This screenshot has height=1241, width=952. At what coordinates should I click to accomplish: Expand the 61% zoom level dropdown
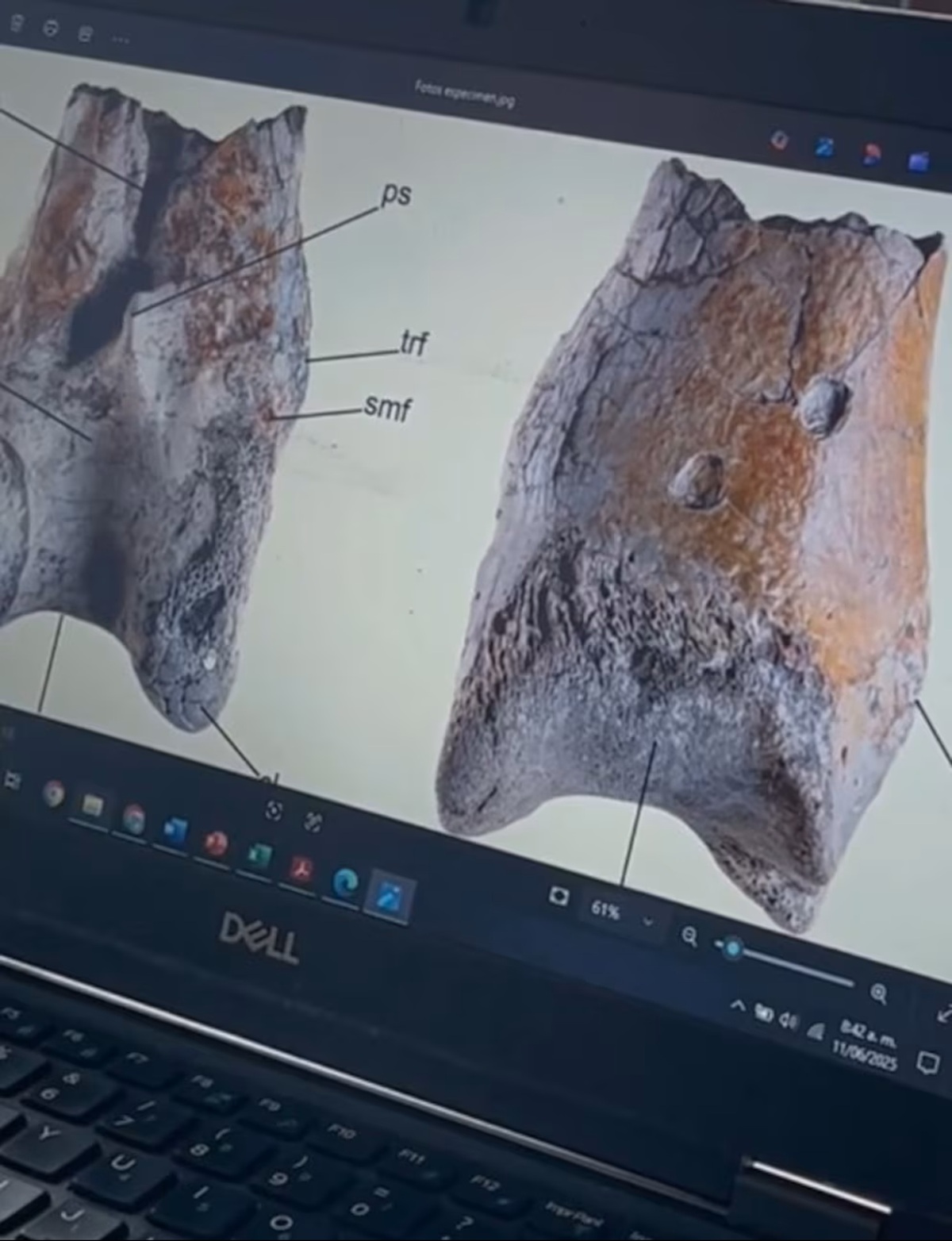coord(648,921)
